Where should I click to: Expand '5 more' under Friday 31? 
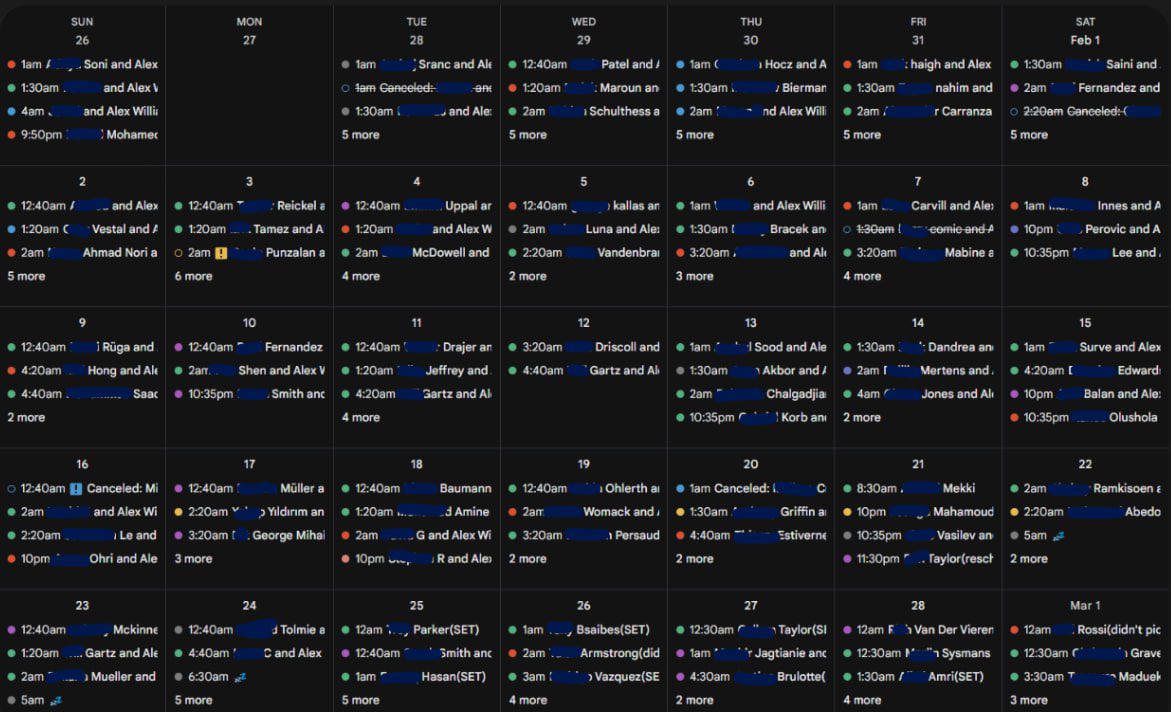tap(863, 135)
